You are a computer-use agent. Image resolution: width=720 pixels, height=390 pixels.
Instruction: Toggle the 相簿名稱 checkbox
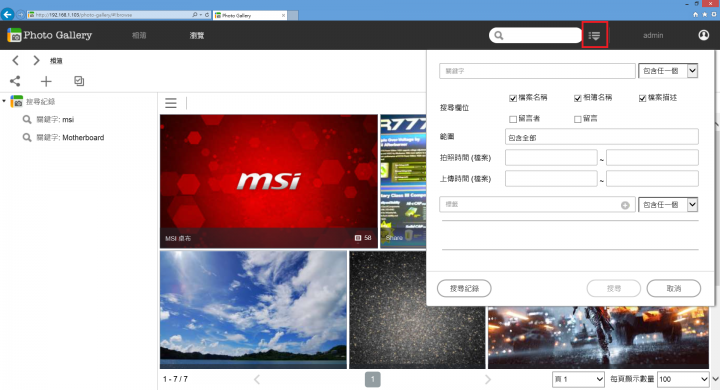(578, 98)
